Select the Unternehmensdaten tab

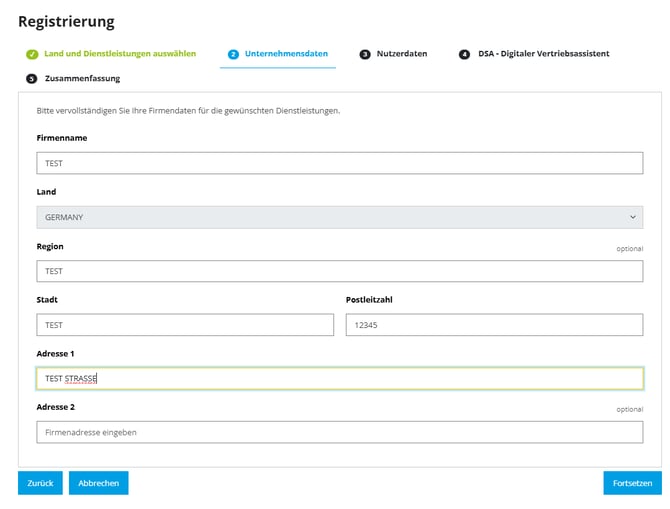(286, 54)
